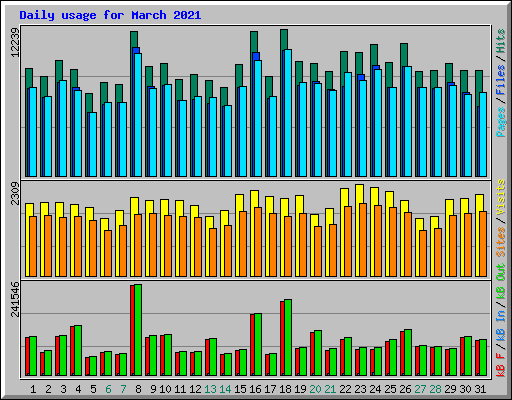Viewport: 512px width, 400px height.
Task: Click the 'Sites' legend label
Action: (501, 242)
